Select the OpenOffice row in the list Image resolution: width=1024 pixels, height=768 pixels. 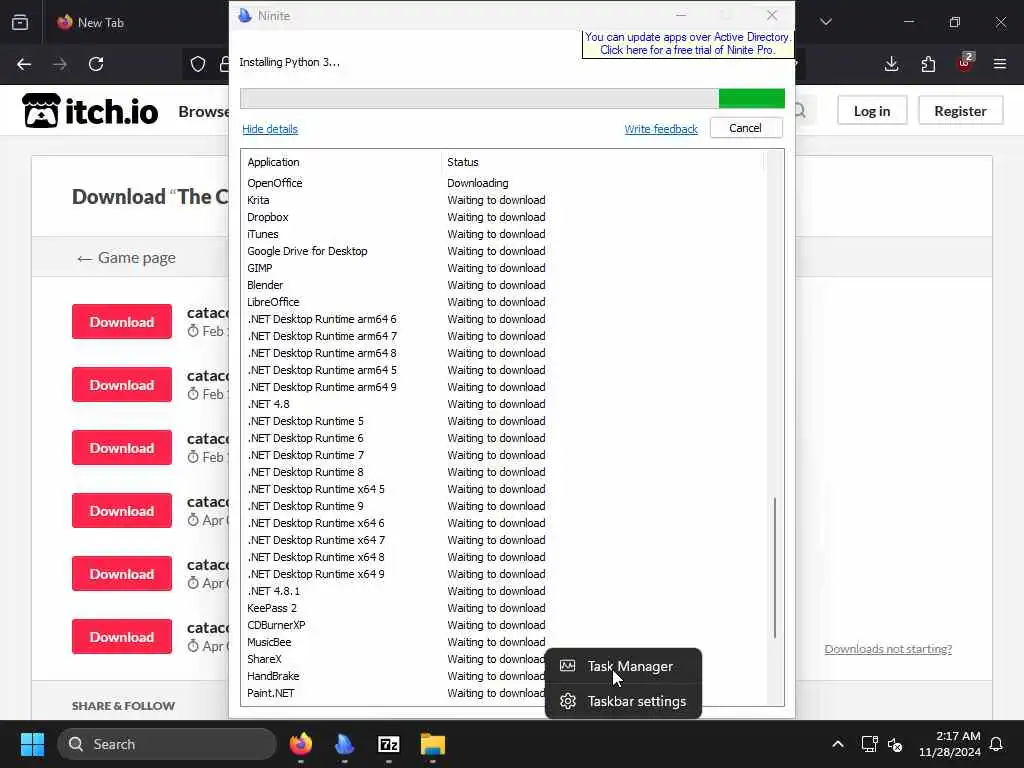pyautogui.click(x=503, y=183)
